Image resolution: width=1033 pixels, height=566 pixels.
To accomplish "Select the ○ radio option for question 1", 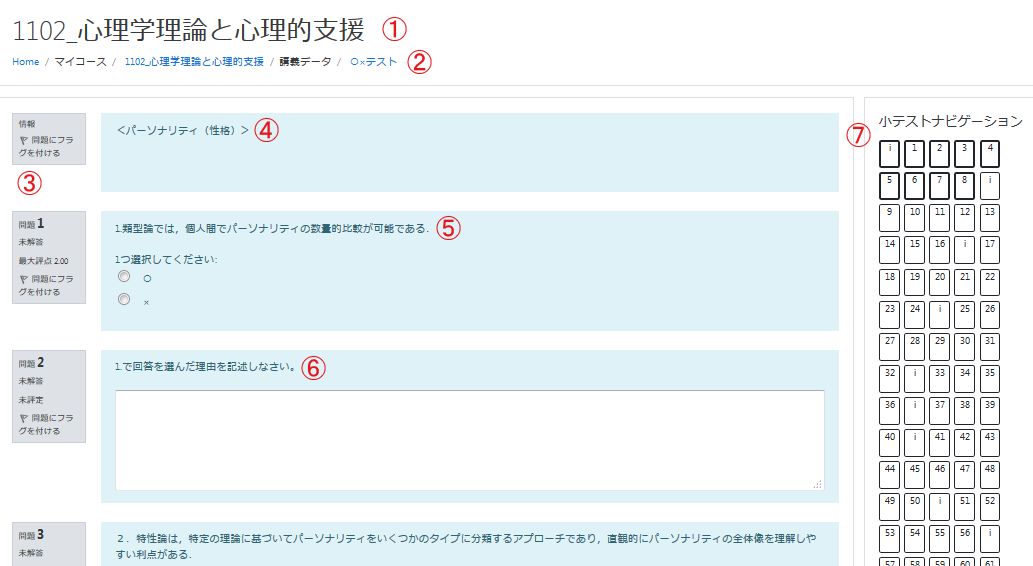I will coord(124,276).
